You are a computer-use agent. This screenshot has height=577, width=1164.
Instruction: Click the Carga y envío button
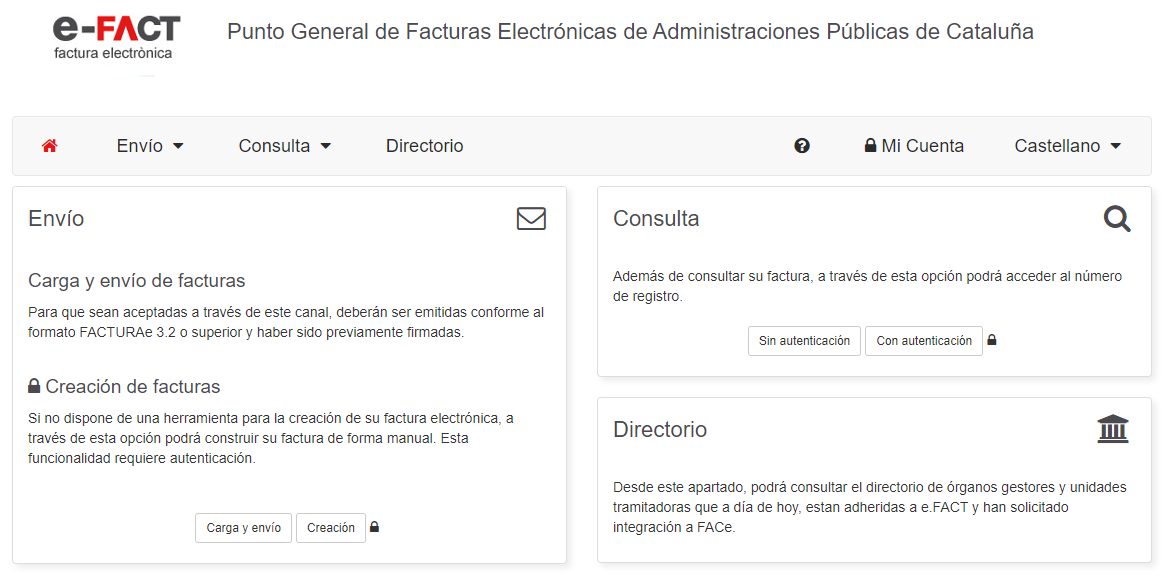pos(243,528)
